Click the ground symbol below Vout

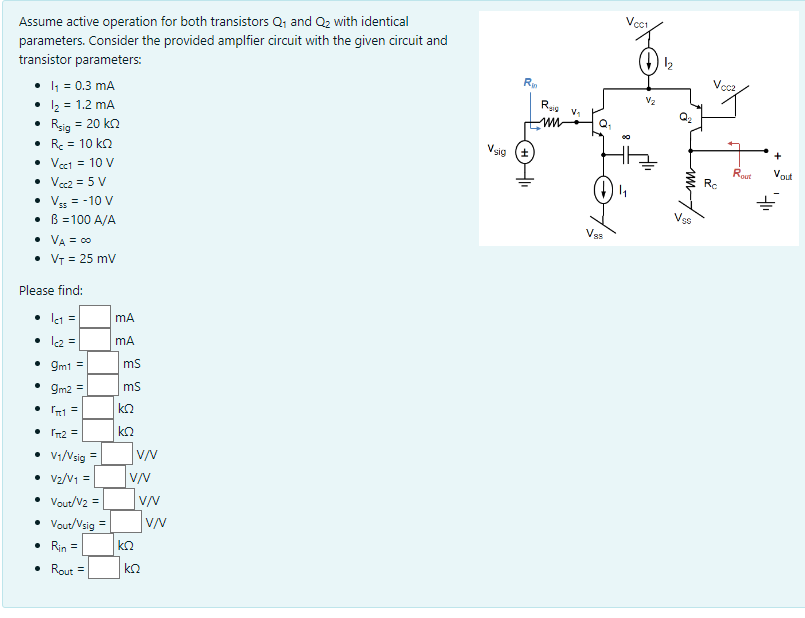click(766, 203)
